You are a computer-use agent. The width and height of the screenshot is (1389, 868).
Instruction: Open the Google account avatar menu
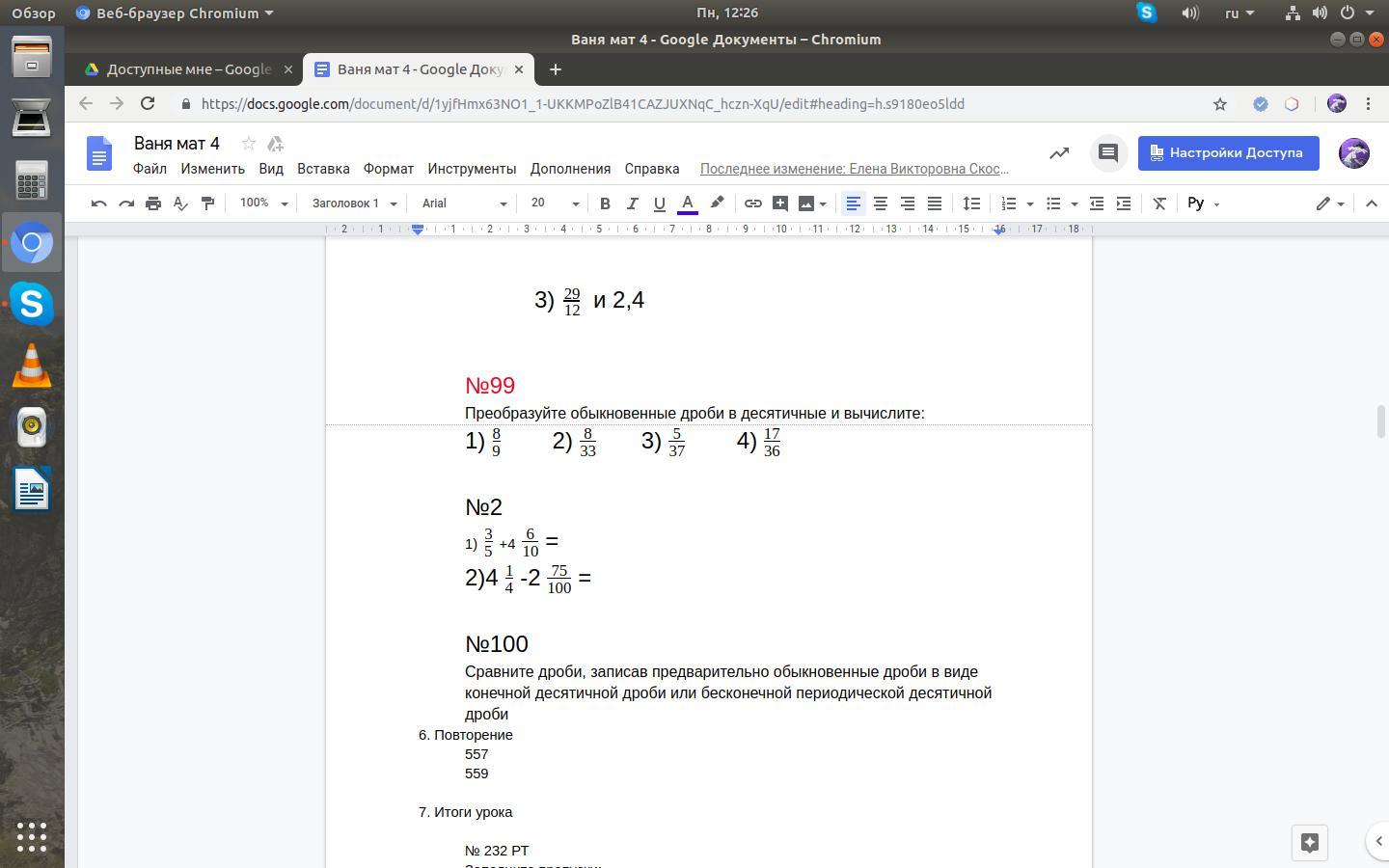pos(1354,153)
